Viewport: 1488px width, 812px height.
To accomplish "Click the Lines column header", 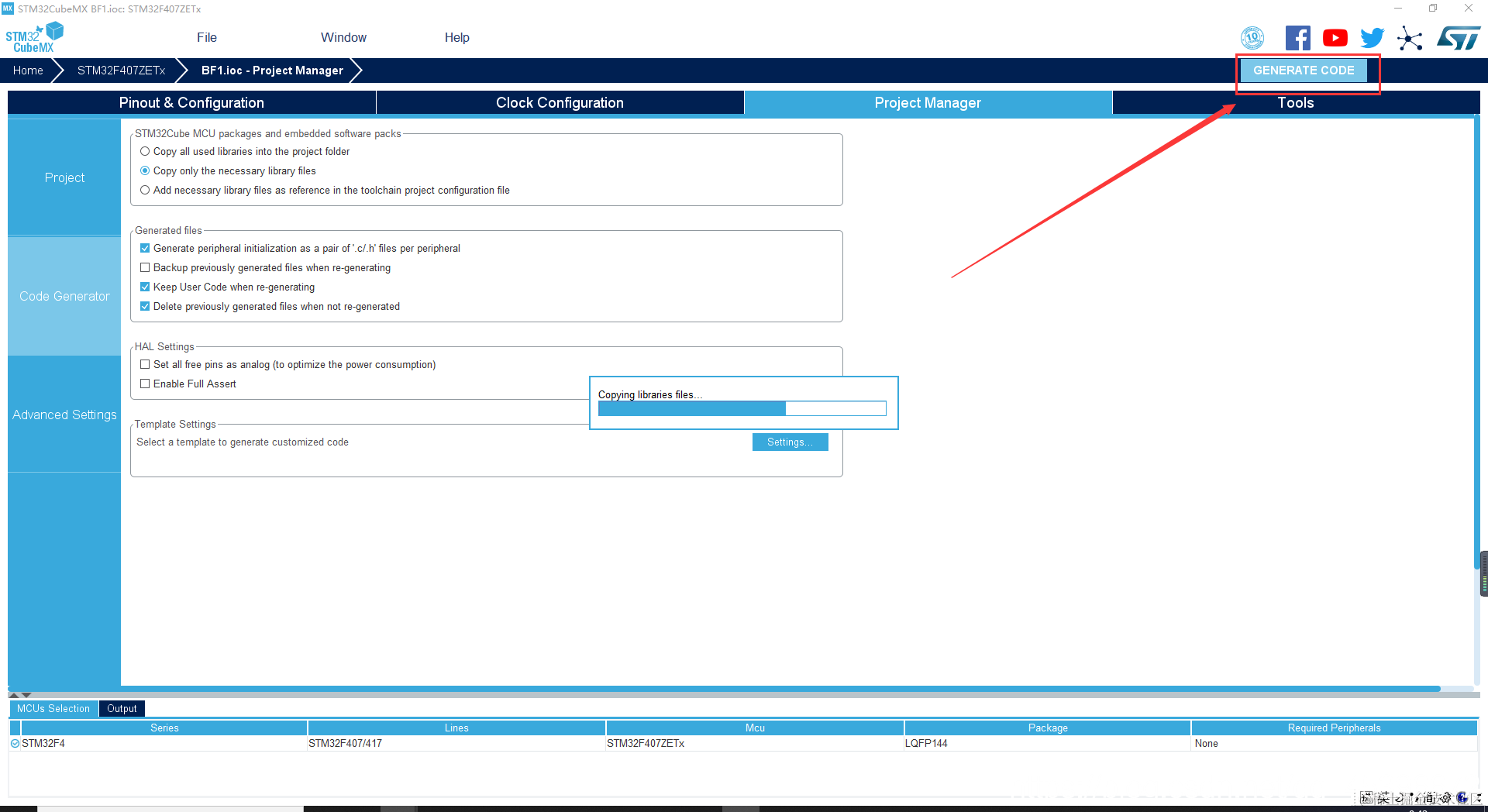I will (456, 728).
